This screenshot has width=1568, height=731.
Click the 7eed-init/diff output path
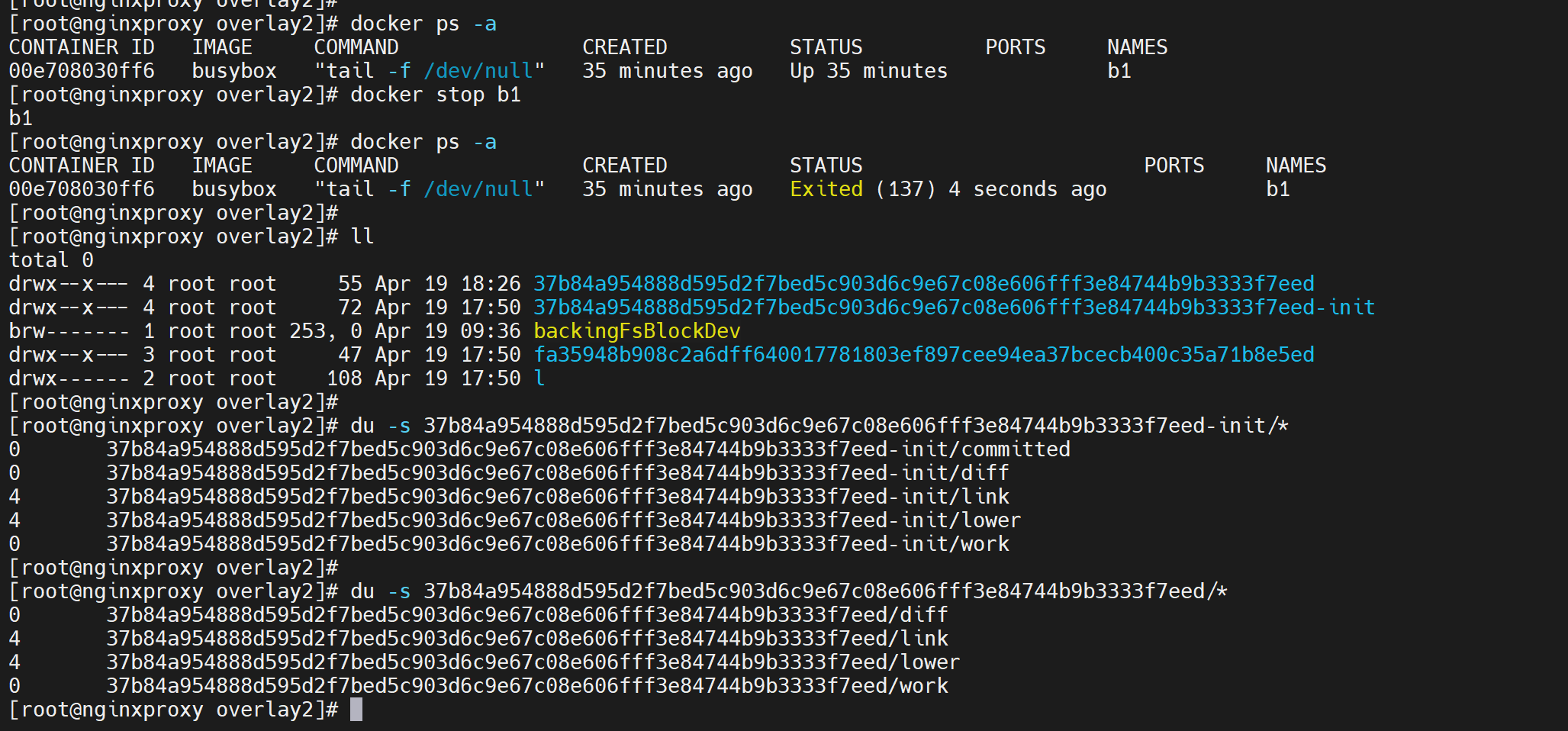557,473
